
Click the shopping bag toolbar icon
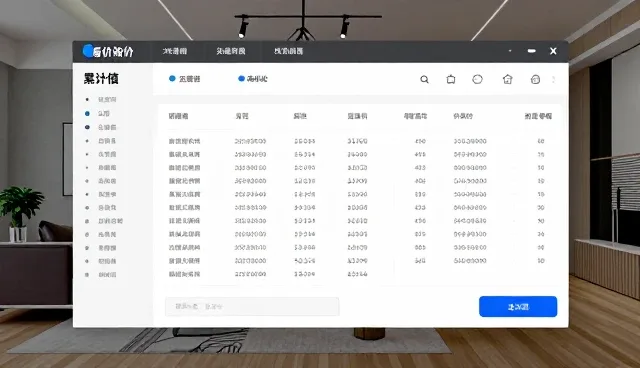coord(451,79)
